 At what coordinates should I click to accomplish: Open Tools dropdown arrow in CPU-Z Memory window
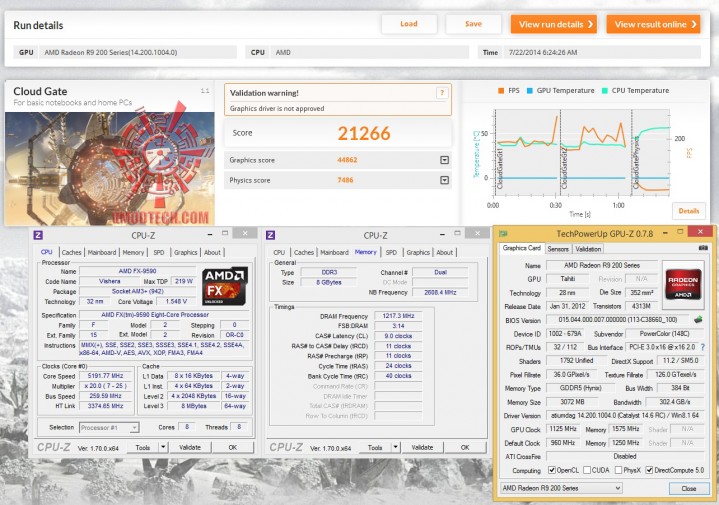tap(396, 447)
